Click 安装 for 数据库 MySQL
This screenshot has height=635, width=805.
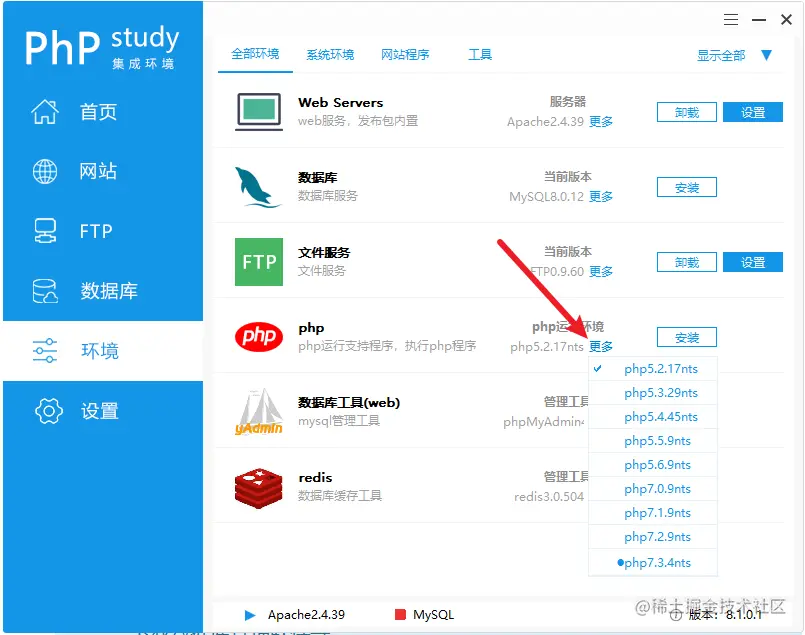(687, 187)
